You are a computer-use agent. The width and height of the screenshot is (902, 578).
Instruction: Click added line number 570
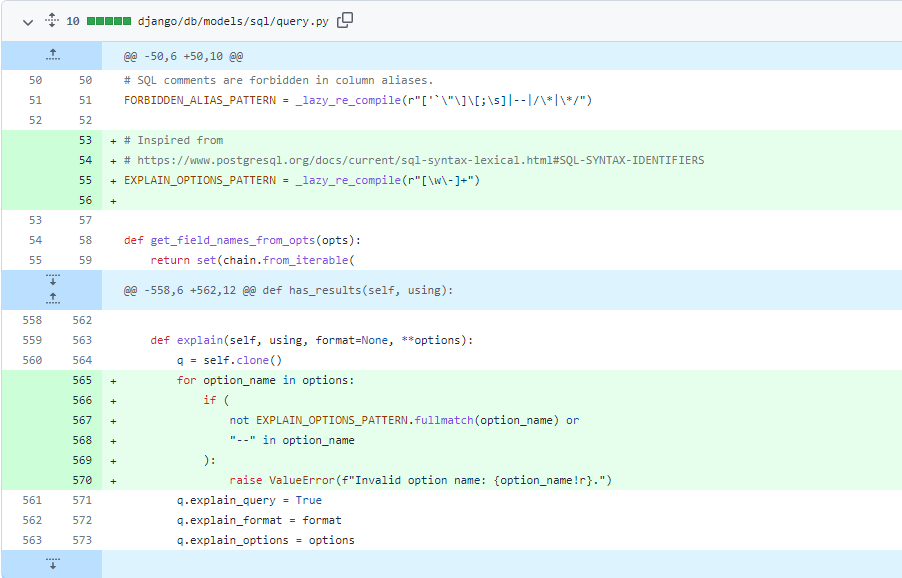(82, 480)
